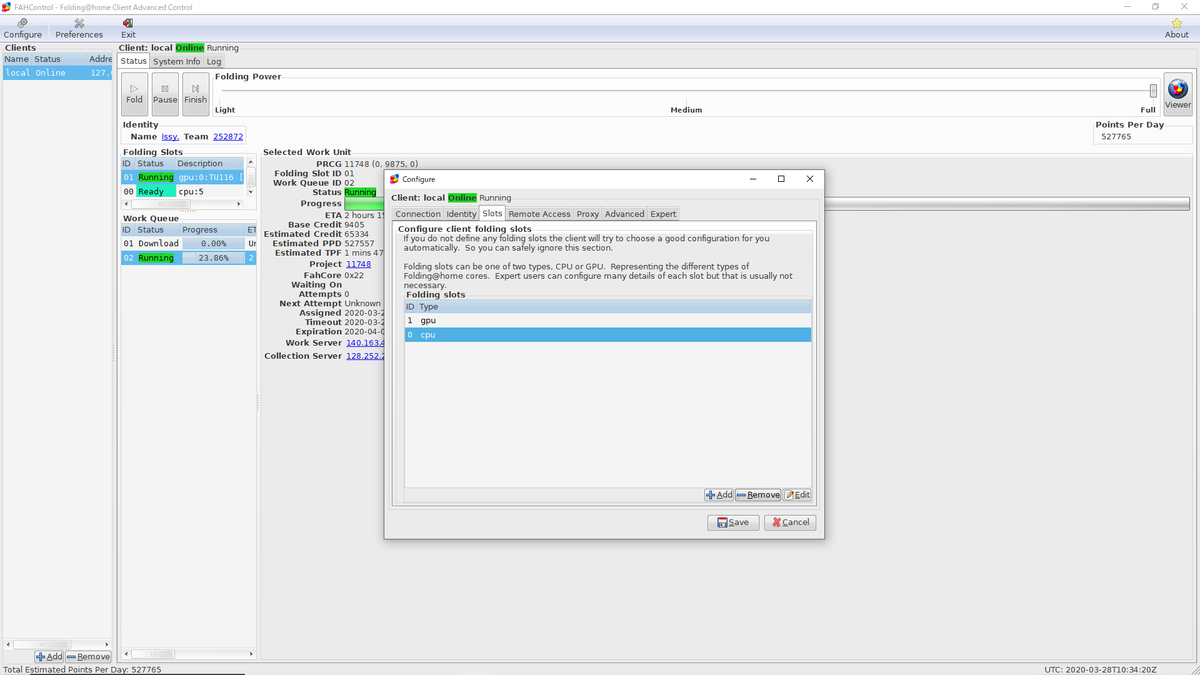Edit the selected folding slot
This screenshot has width=1200, height=675.
click(x=797, y=495)
